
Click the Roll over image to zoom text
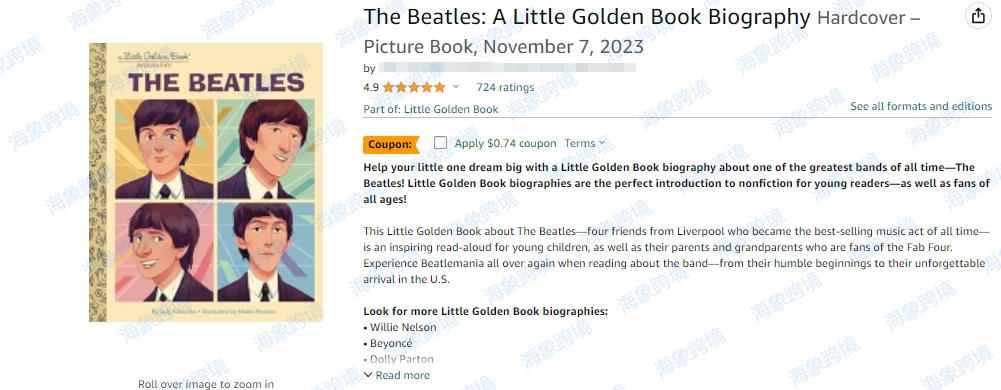click(x=206, y=384)
